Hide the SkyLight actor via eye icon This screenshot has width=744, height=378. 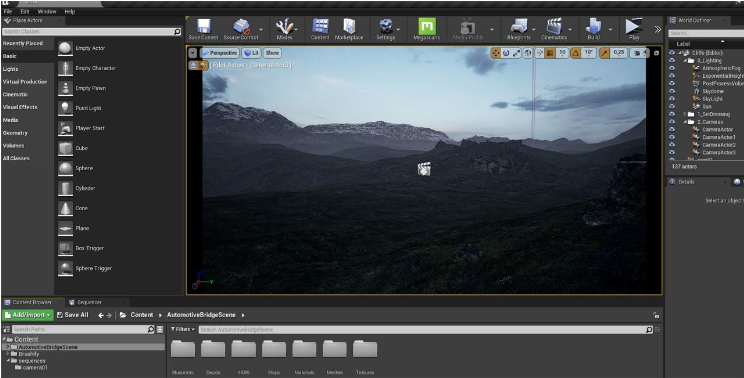[x=672, y=99]
